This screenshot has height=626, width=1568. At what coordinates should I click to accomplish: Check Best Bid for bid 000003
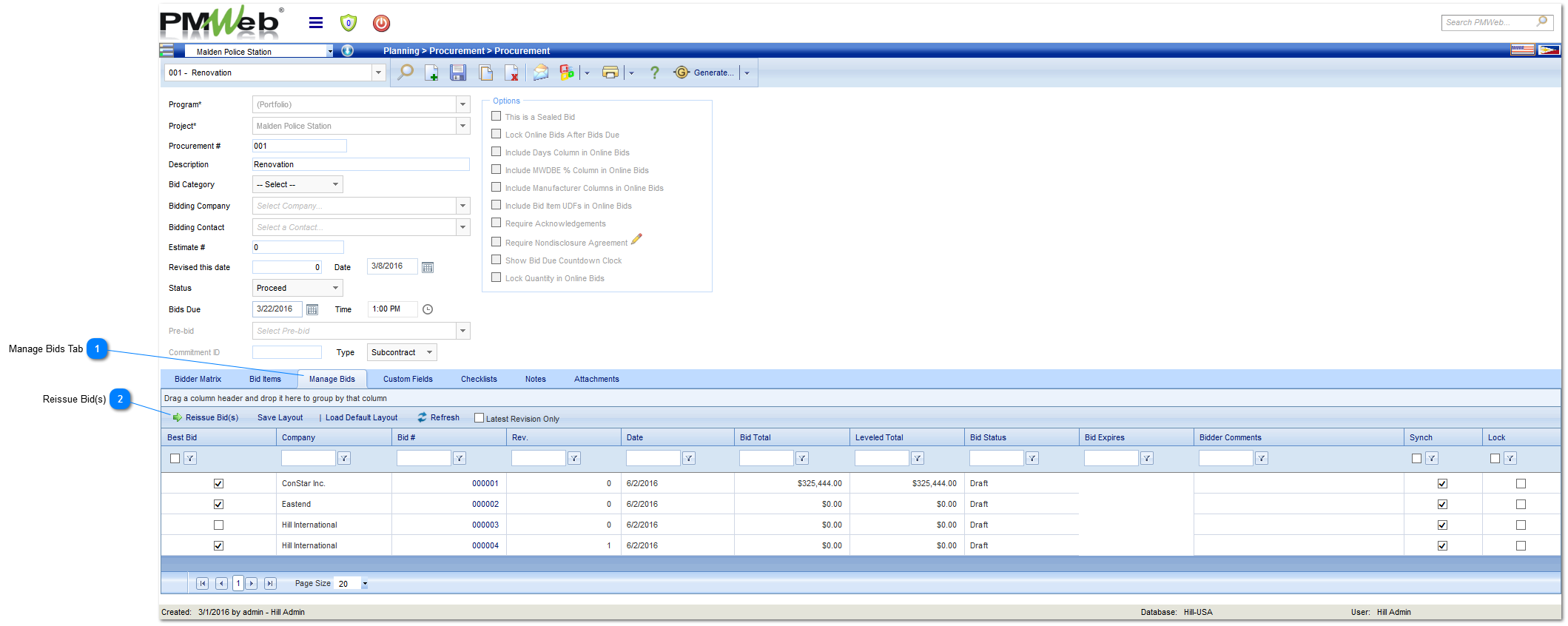pos(218,525)
